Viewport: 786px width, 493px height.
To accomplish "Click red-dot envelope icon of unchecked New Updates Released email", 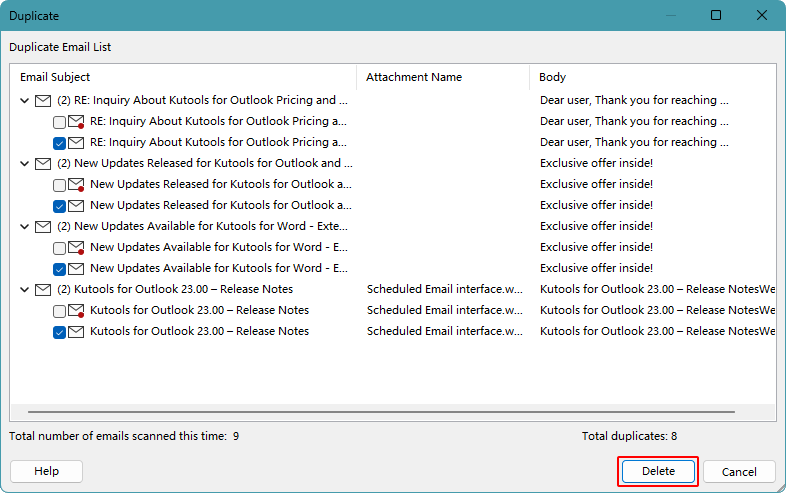I will 76,185.
